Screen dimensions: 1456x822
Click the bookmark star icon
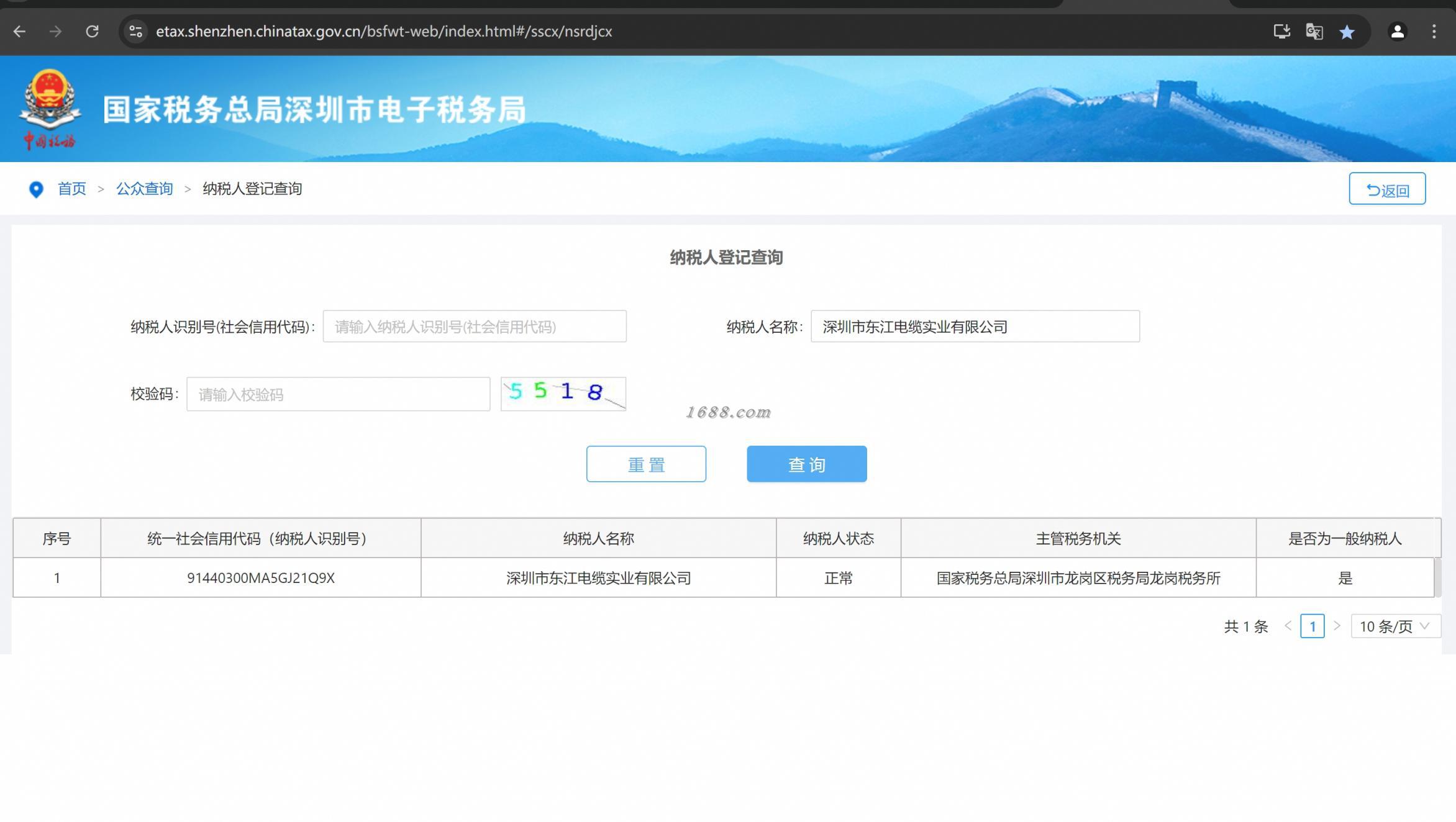point(1347,32)
